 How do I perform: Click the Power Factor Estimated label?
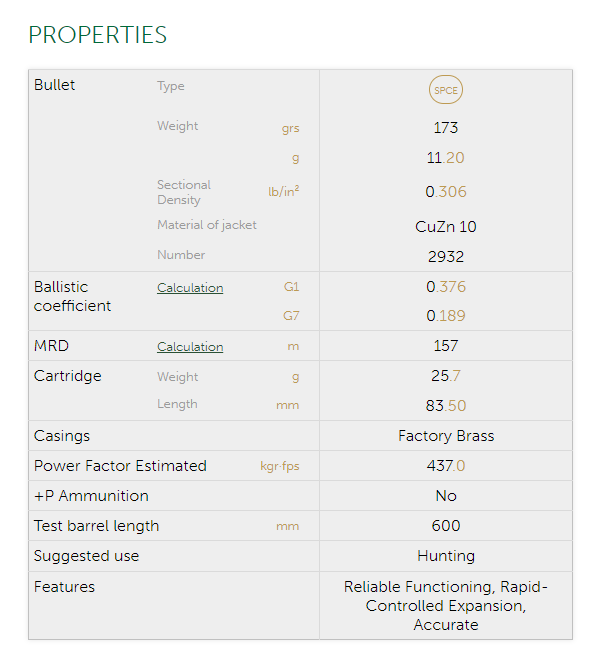[120, 466]
